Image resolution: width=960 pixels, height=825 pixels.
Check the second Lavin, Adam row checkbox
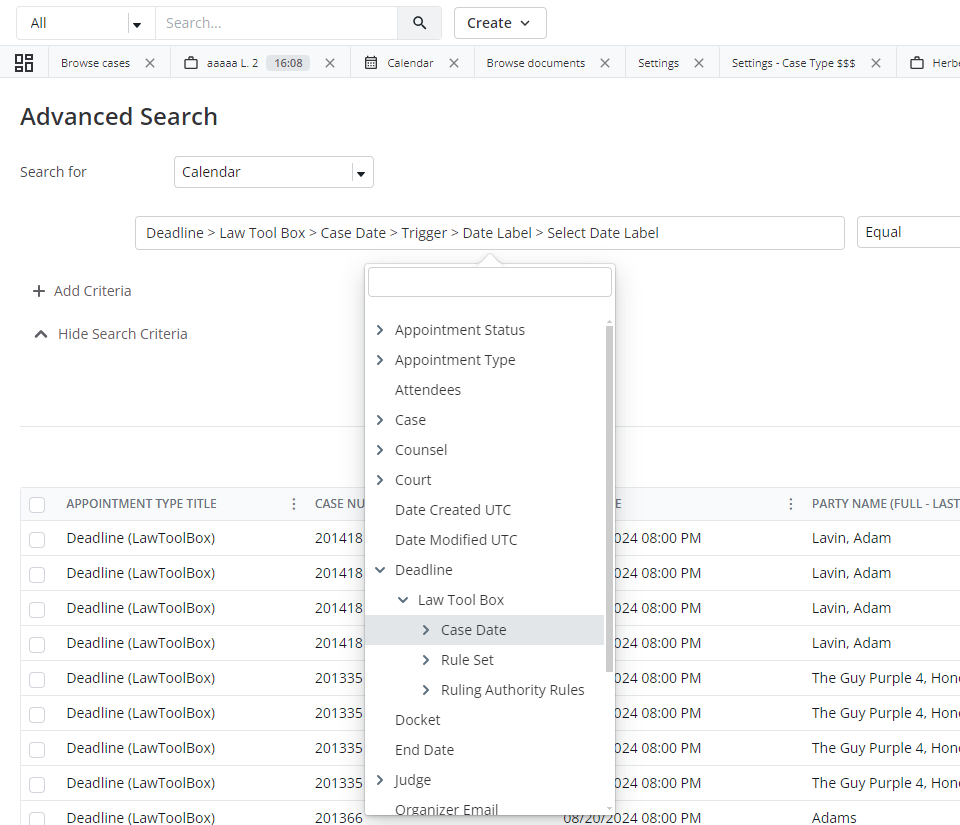37,574
